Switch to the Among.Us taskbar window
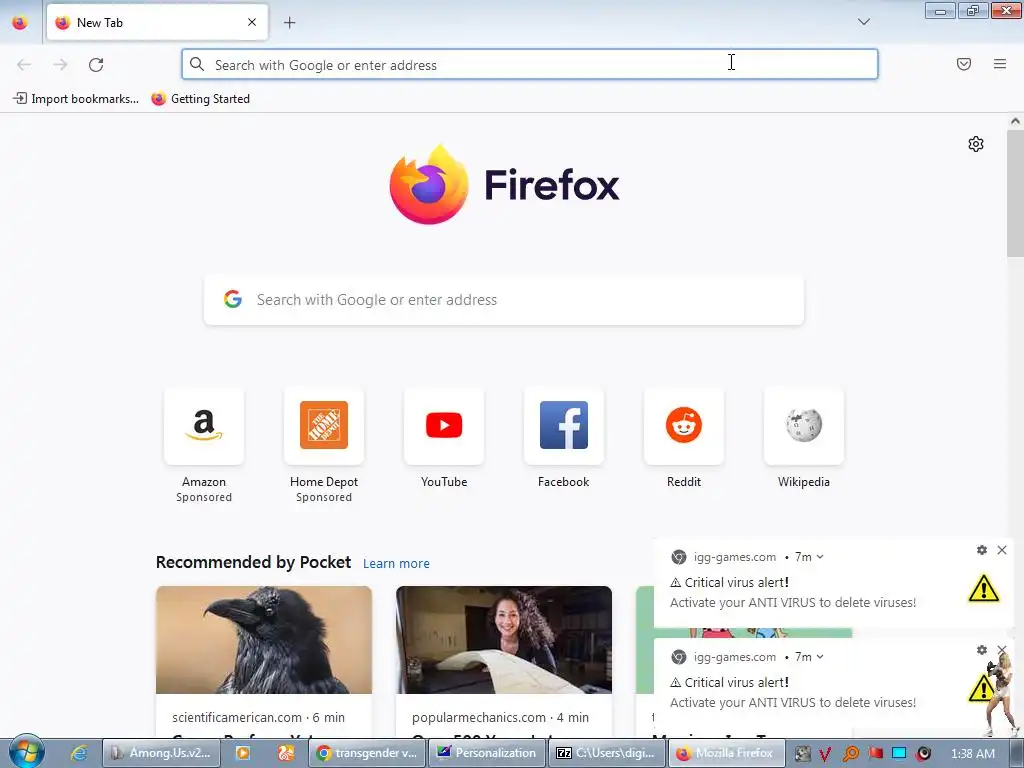 click(x=161, y=753)
